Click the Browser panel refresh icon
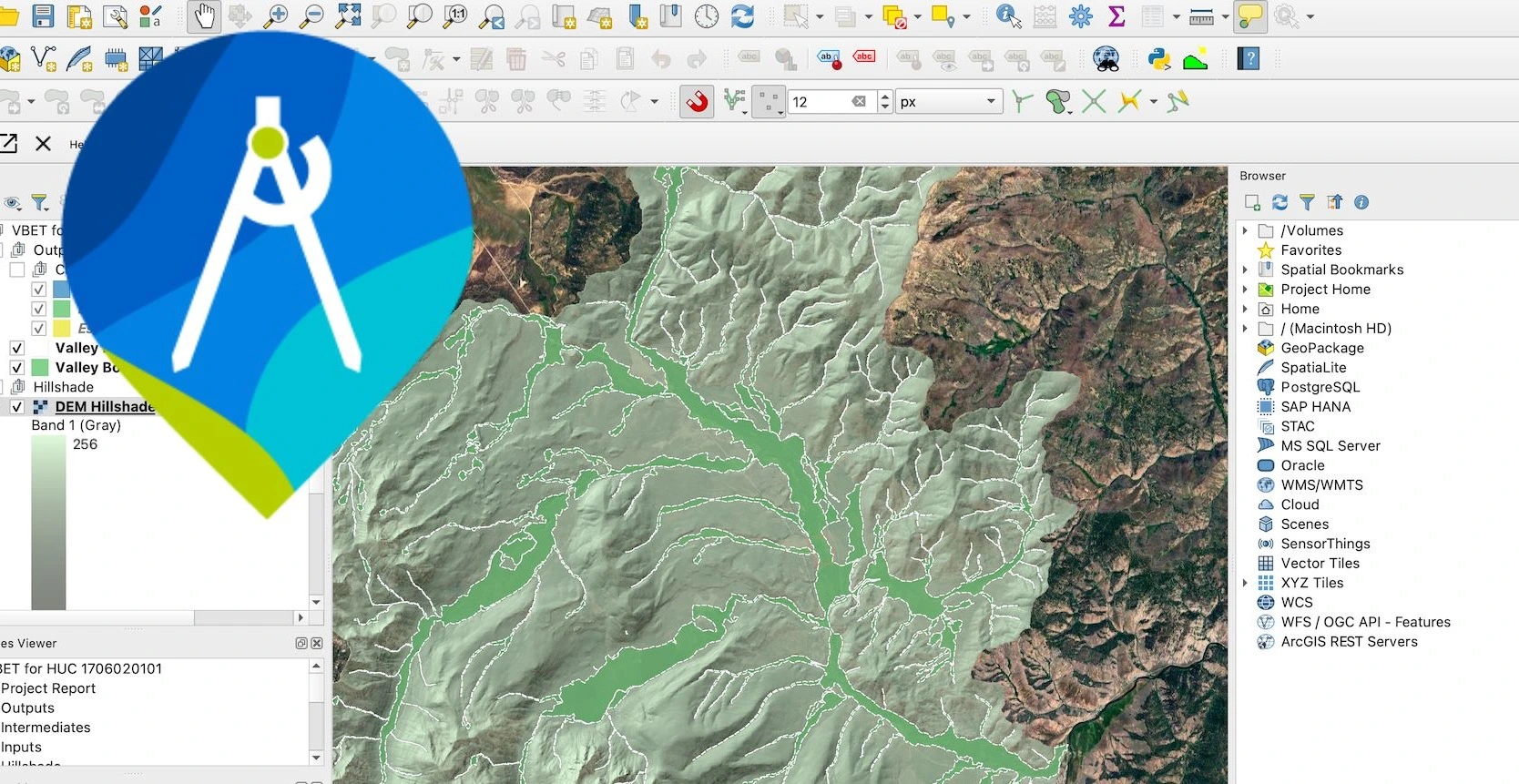The image size is (1519, 784). 1279,202
